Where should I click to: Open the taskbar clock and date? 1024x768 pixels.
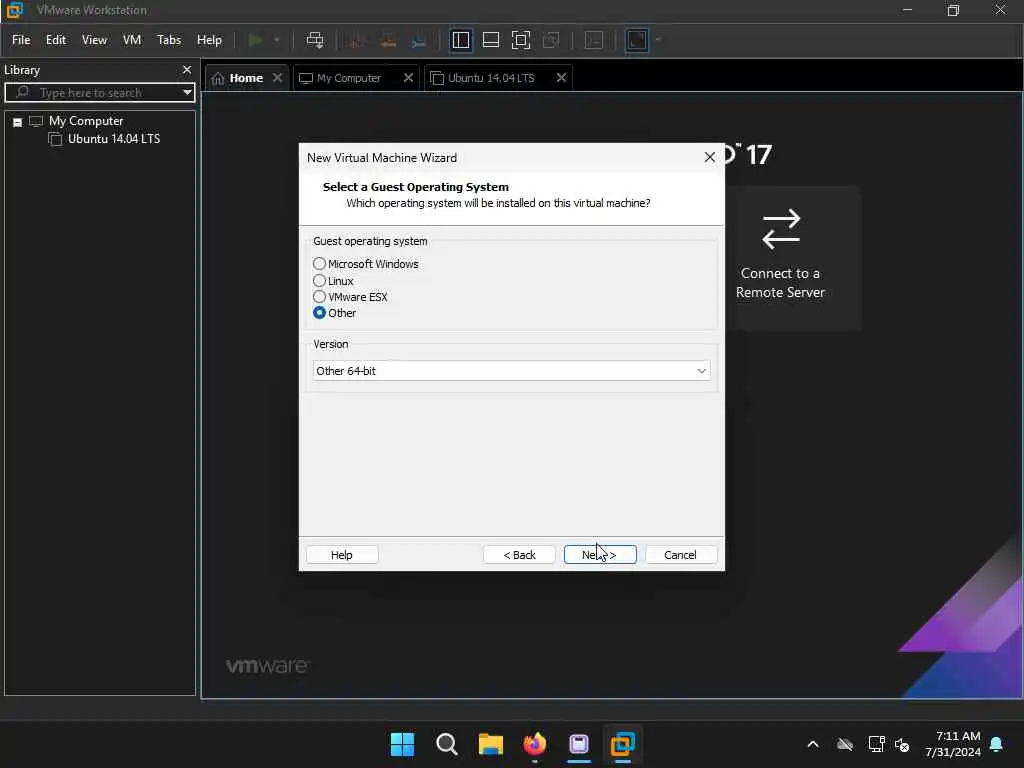[x=953, y=744]
